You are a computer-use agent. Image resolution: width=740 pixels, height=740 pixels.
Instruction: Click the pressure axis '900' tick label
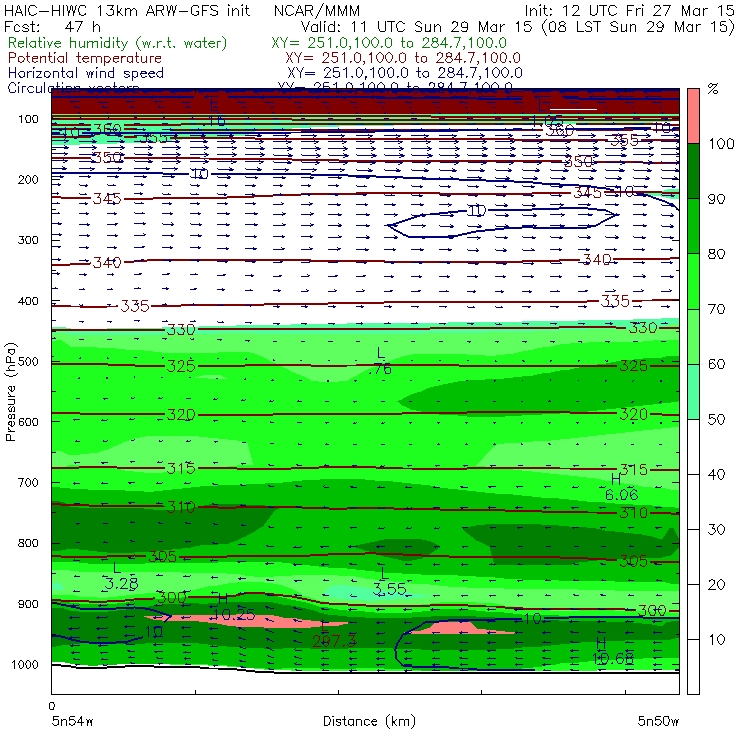(28, 604)
